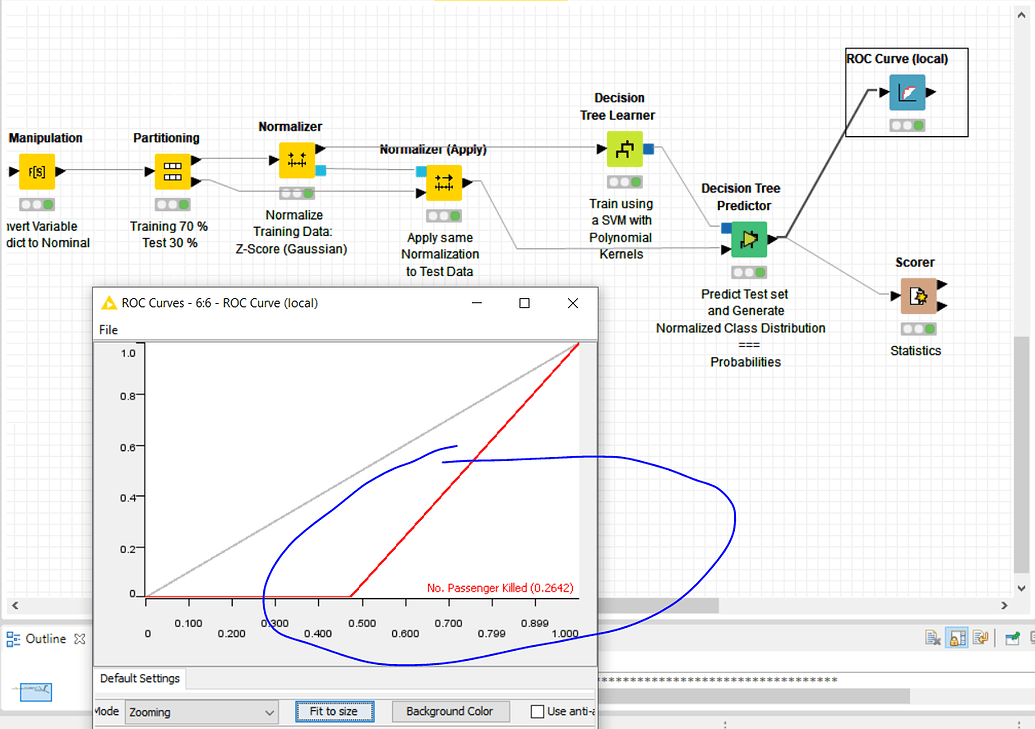Open the Zooming mode dropdown
Image resolution: width=1035 pixels, height=729 pixels.
click(x=270, y=711)
